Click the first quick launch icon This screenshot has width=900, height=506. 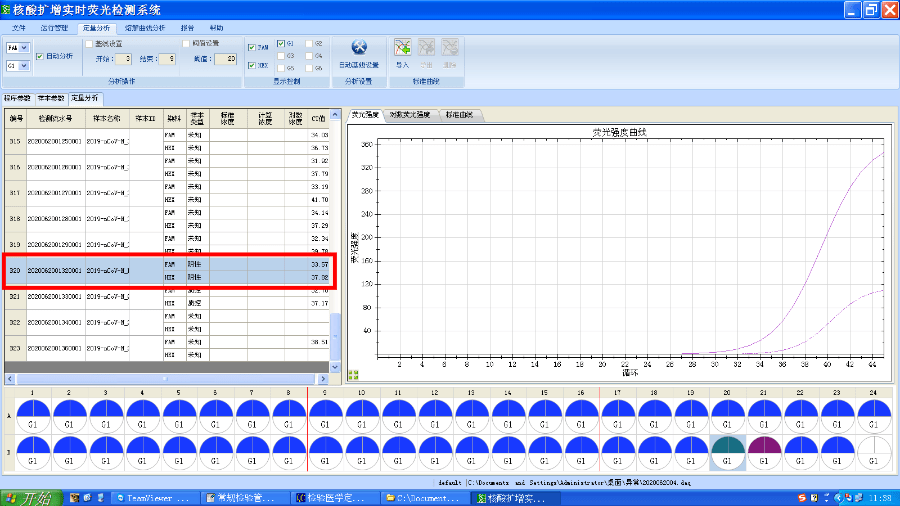(x=74, y=498)
